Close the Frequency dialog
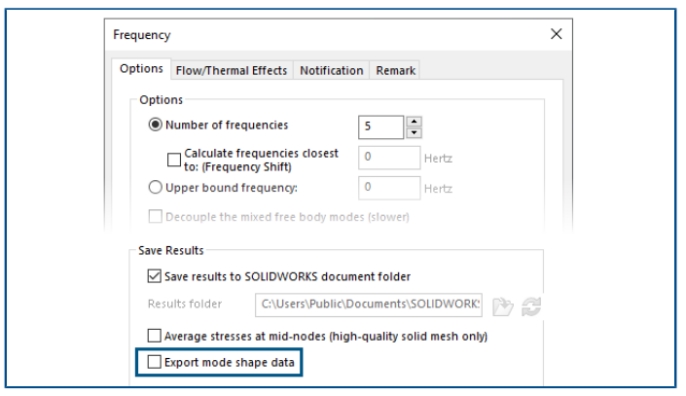686x396 pixels. [556, 34]
